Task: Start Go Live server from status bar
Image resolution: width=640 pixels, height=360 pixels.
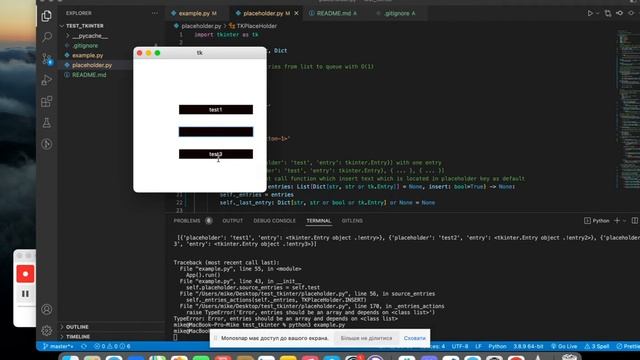Action: point(564,346)
